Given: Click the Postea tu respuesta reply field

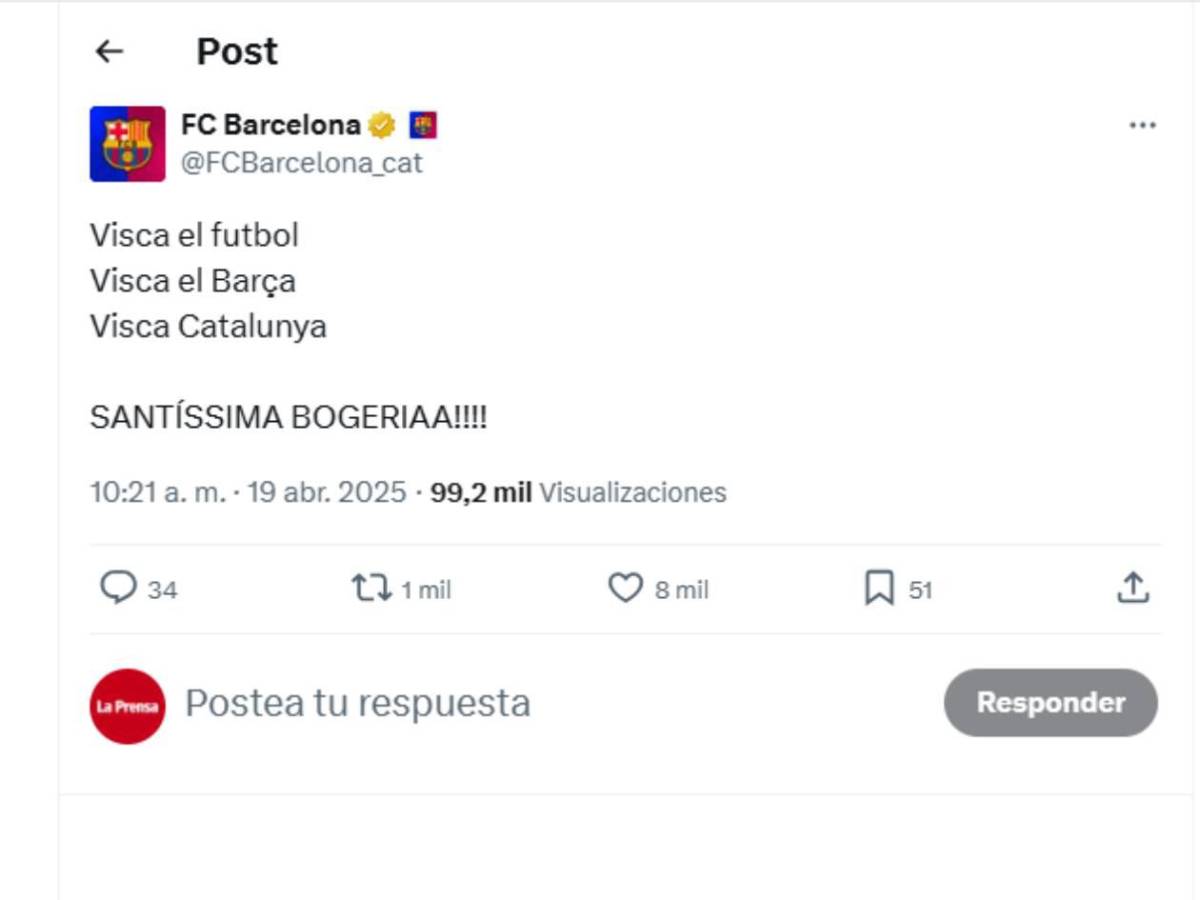Looking at the screenshot, I should click(x=355, y=703).
